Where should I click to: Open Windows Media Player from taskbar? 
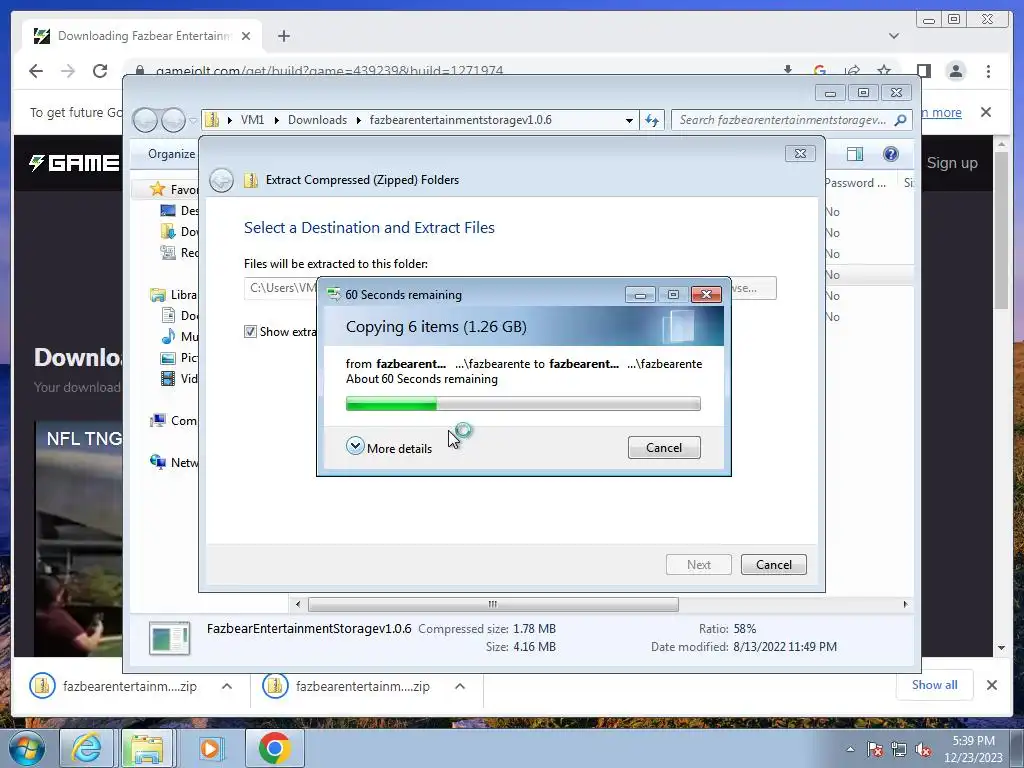tap(210, 748)
